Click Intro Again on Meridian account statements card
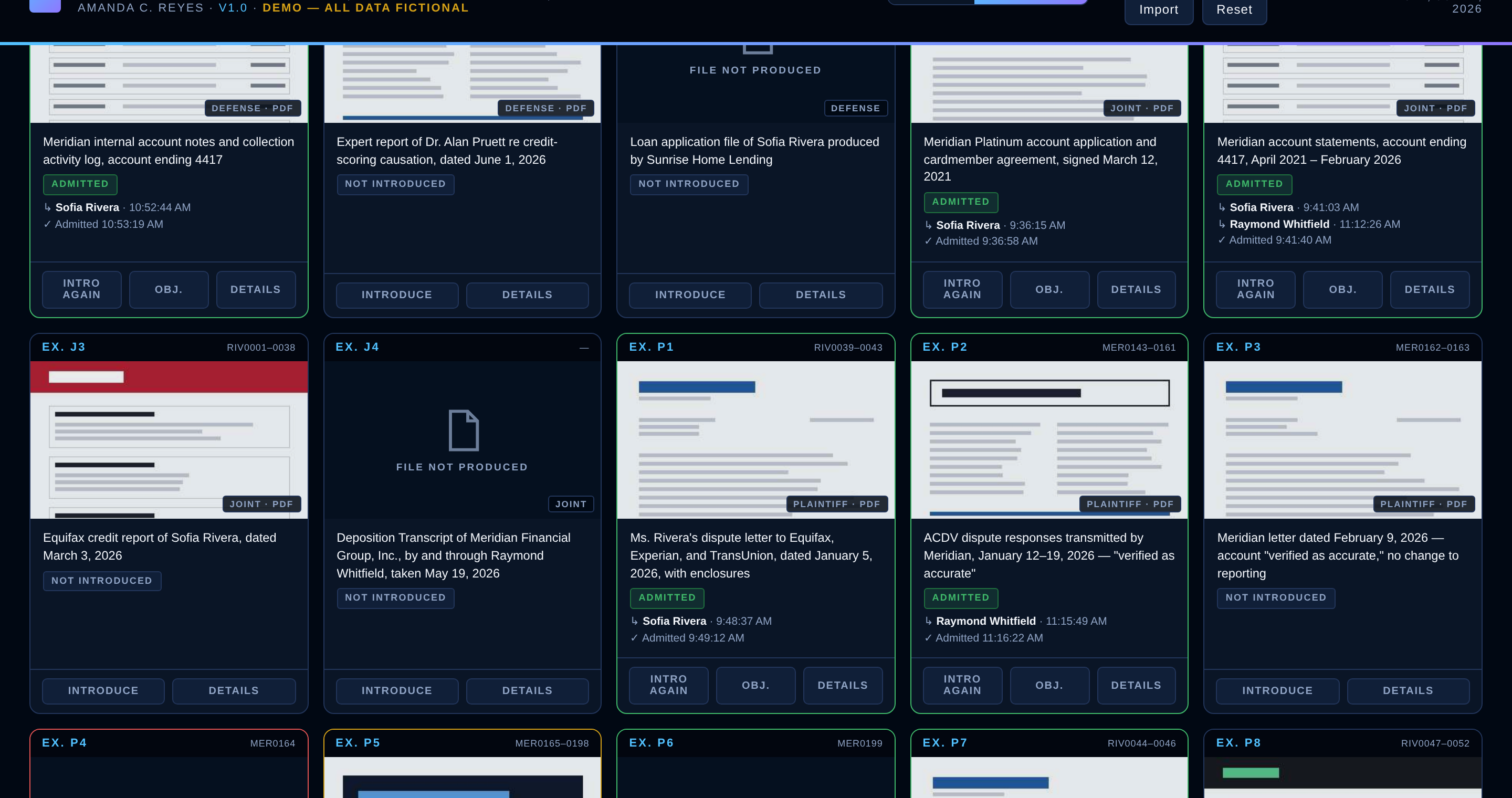Viewport: 1512px width, 798px height. (x=1255, y=289)
